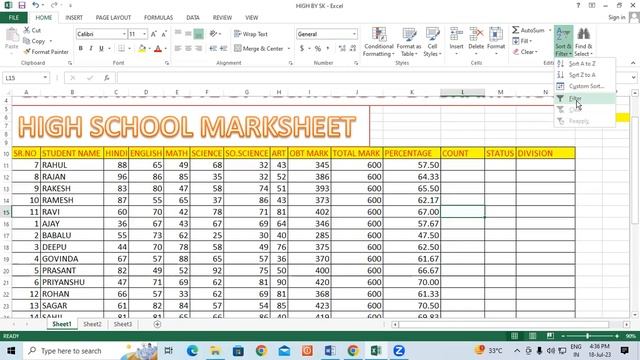
Task: Open the Fill dropdown
Action: (x=522, y=41)
